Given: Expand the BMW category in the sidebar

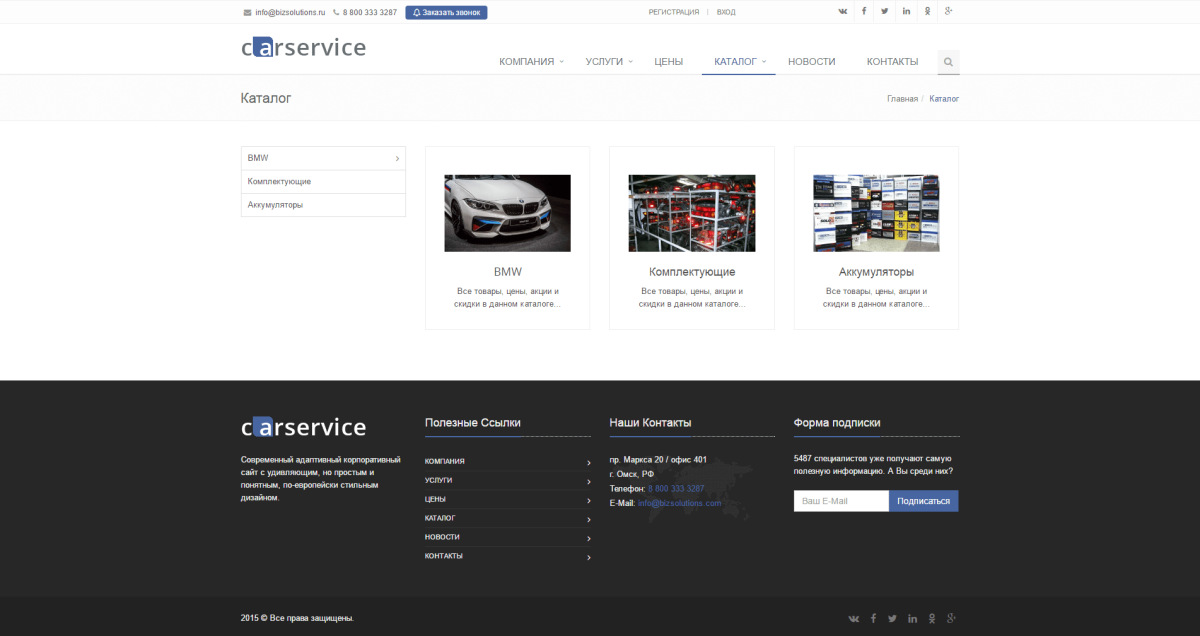Looking at the screenshot, I should click(x=397, y=157).
